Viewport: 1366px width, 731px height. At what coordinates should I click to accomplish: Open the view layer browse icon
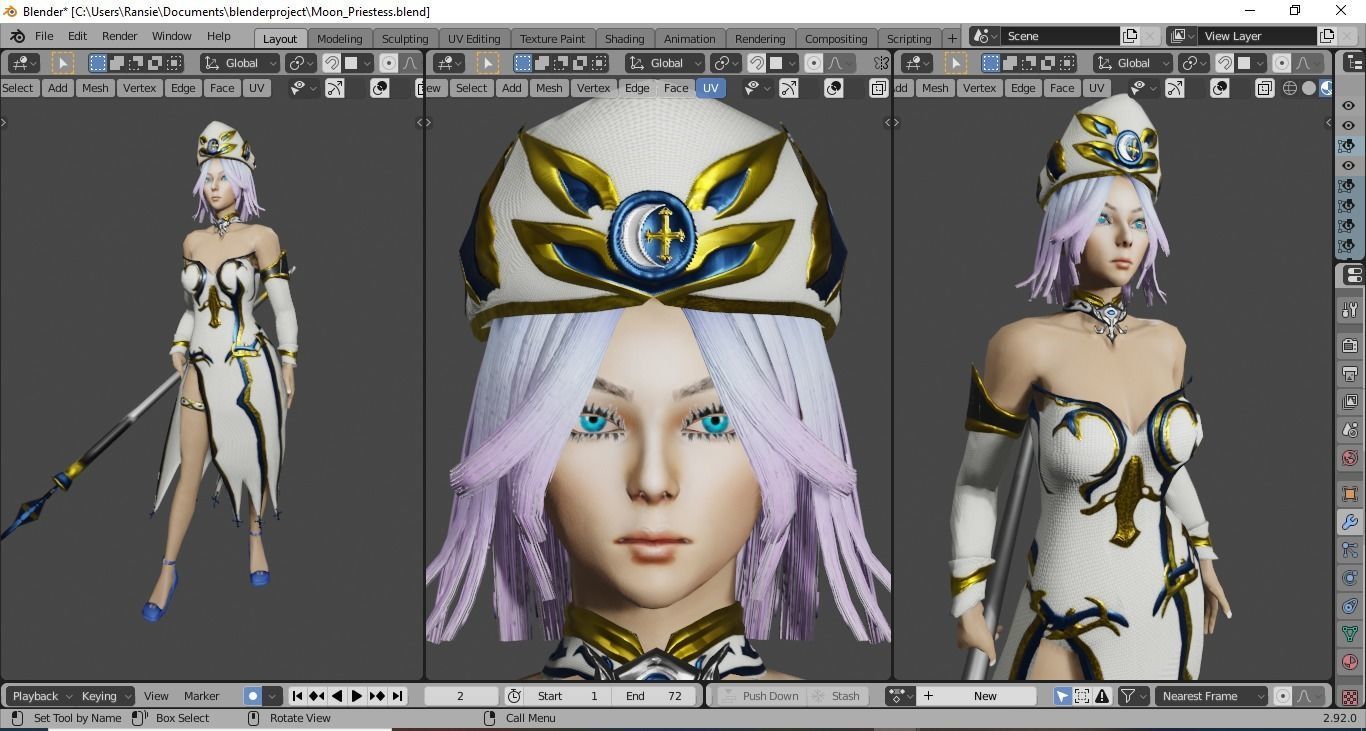pyautogui.click(x=1183, y=36)
